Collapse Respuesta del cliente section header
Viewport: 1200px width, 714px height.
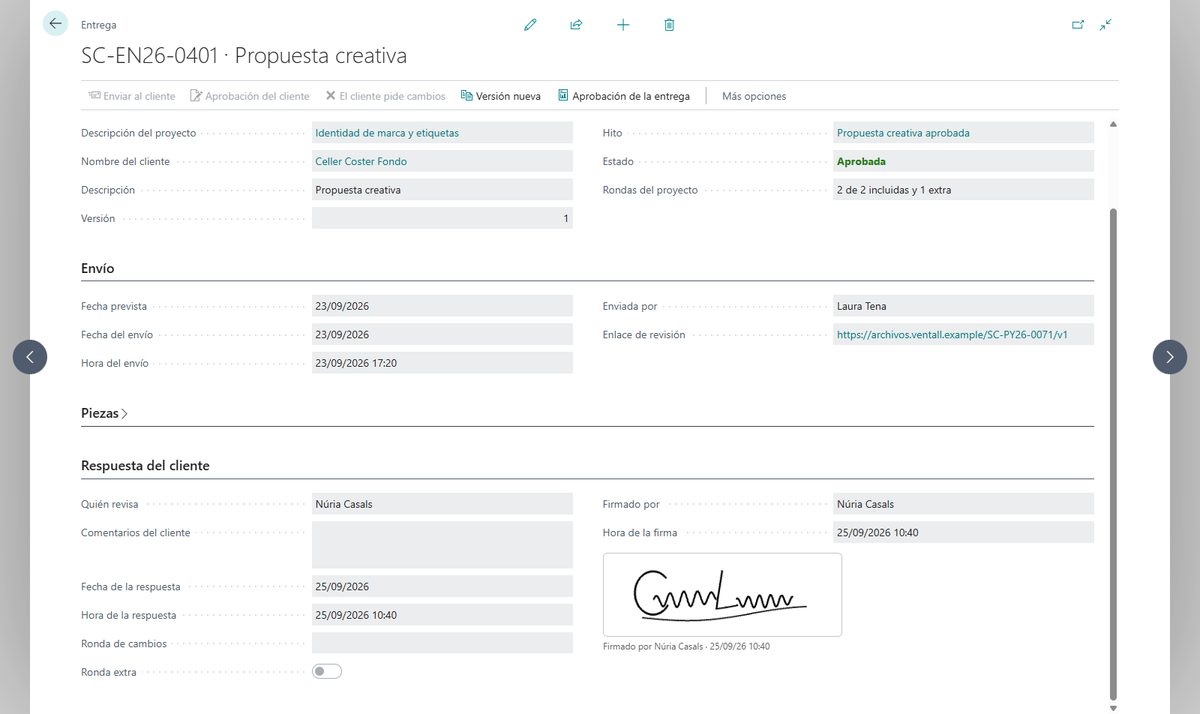pos(145,466)
